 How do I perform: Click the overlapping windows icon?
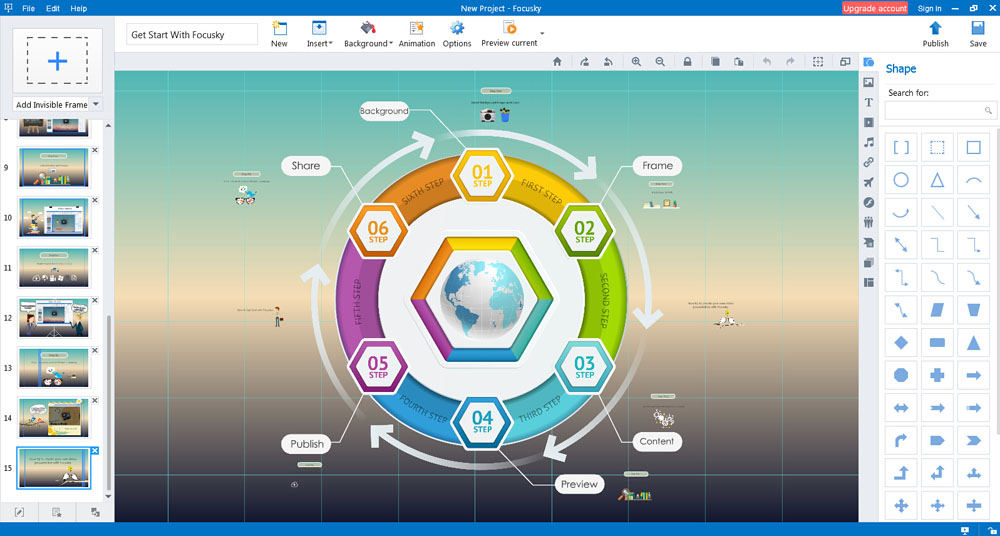click(x=845, y=62)
